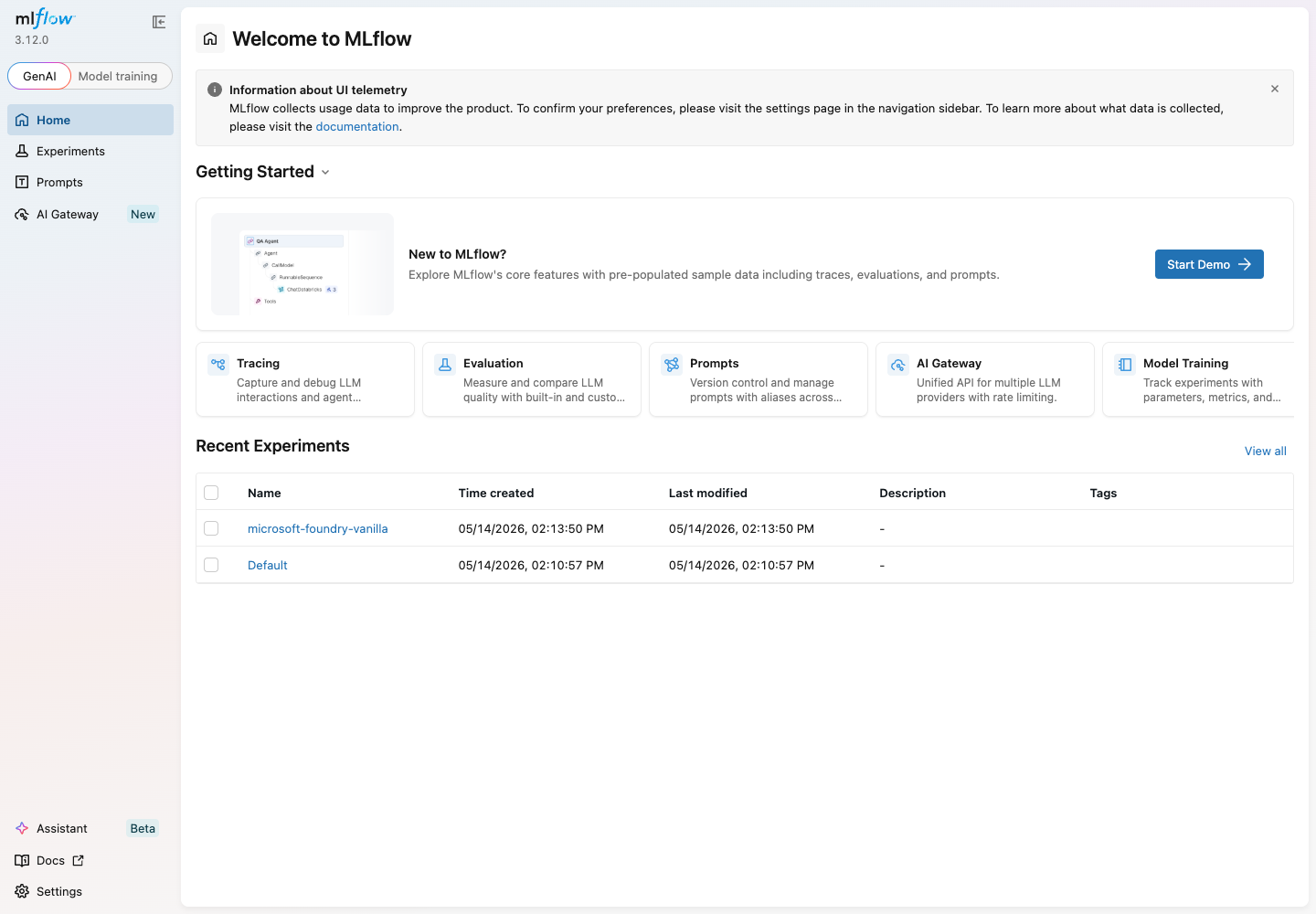The height and width of the screenshot is (914, 1316).
Task: Click the Beta badge beside Assistant
Action: click(143, 828)
